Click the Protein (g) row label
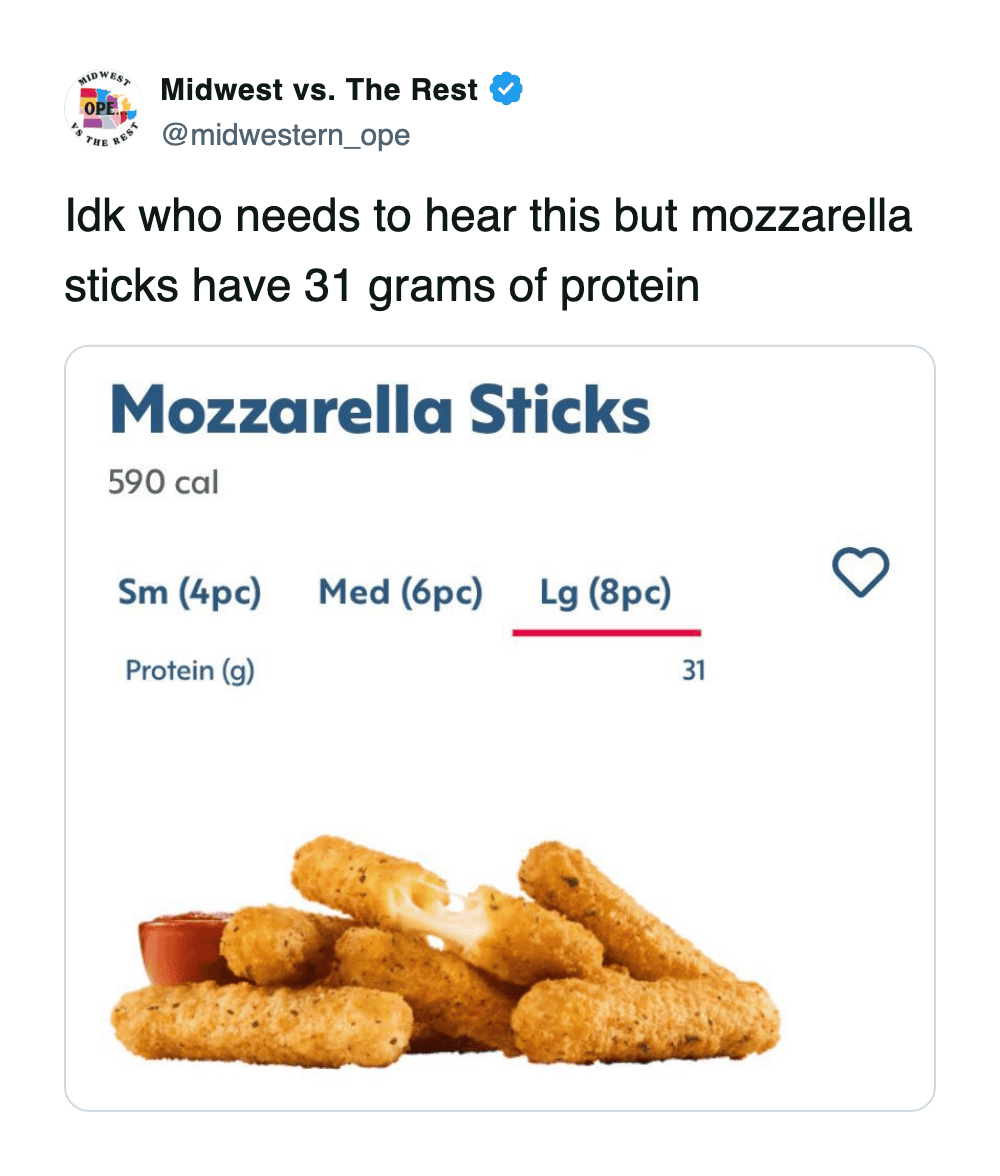The width and height of the screenshot is (1000, 1176). 190,670
